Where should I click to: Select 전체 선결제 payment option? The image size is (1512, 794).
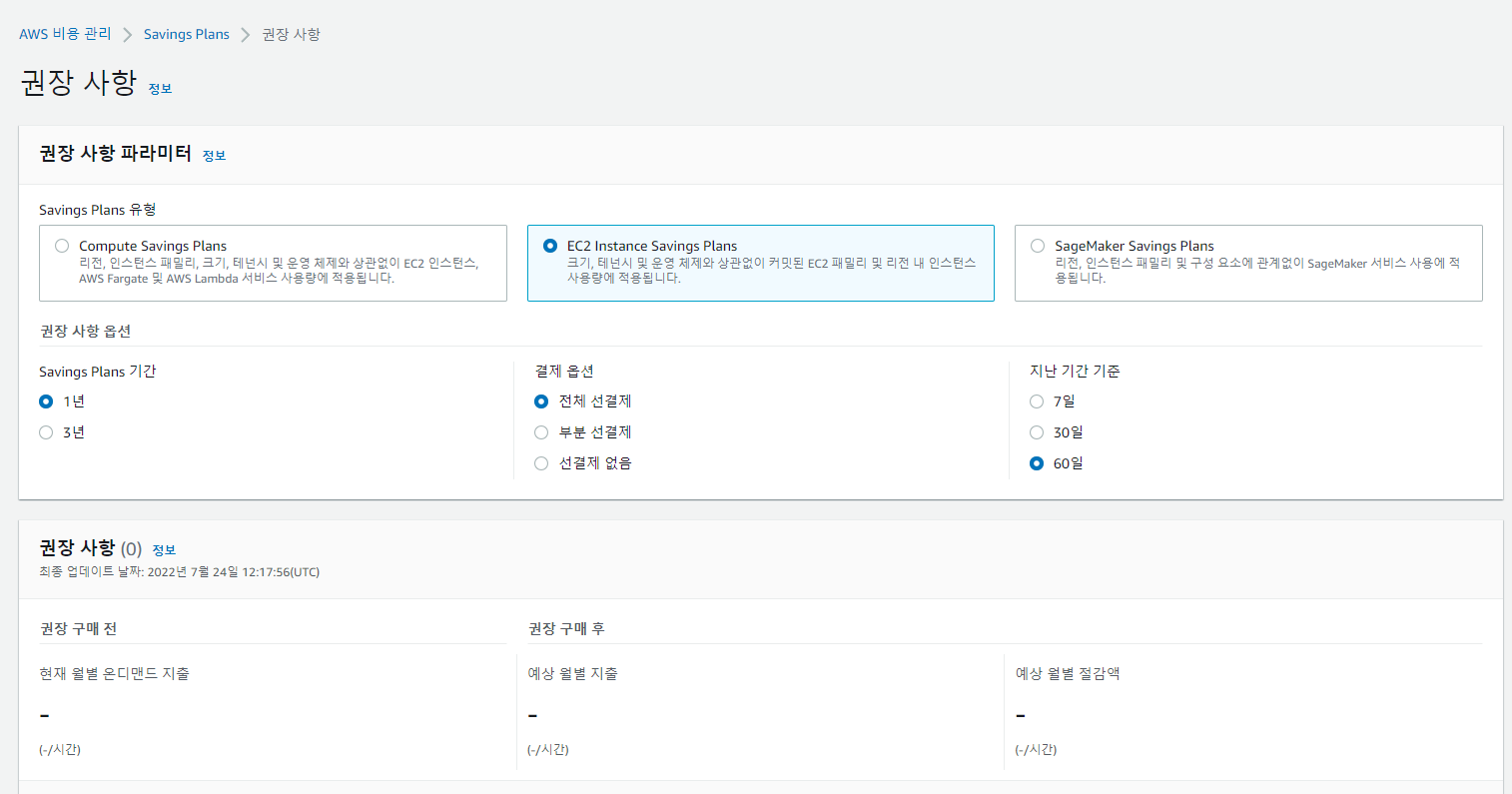coord(541,401)
